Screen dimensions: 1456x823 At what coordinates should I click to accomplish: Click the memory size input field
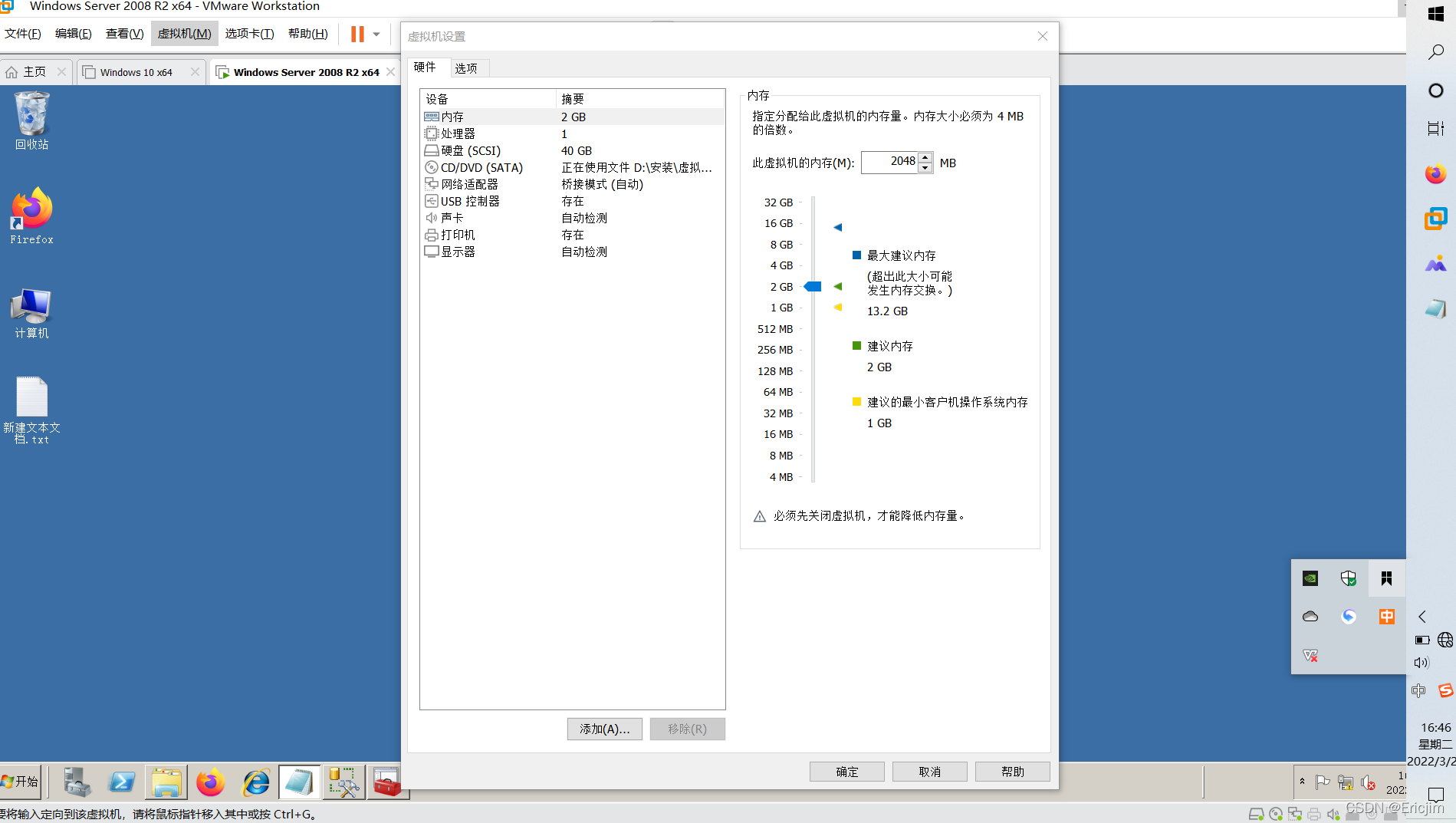tap(889, 162)
